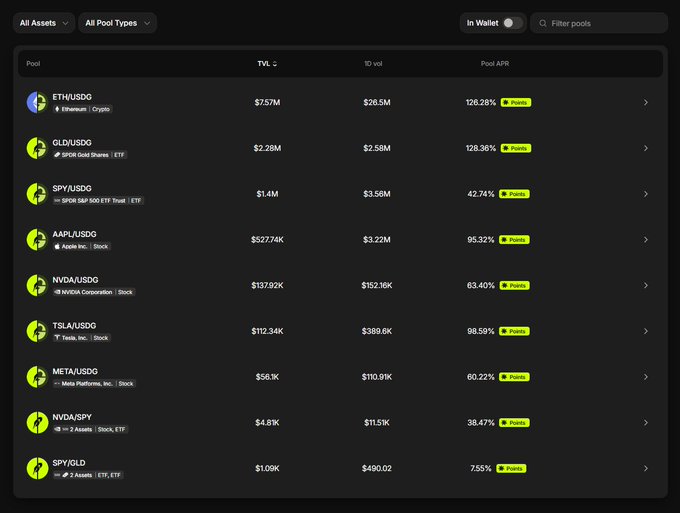Focus the Filter pools search field
This screenshot has width=680, height=513.
(599, 23)
